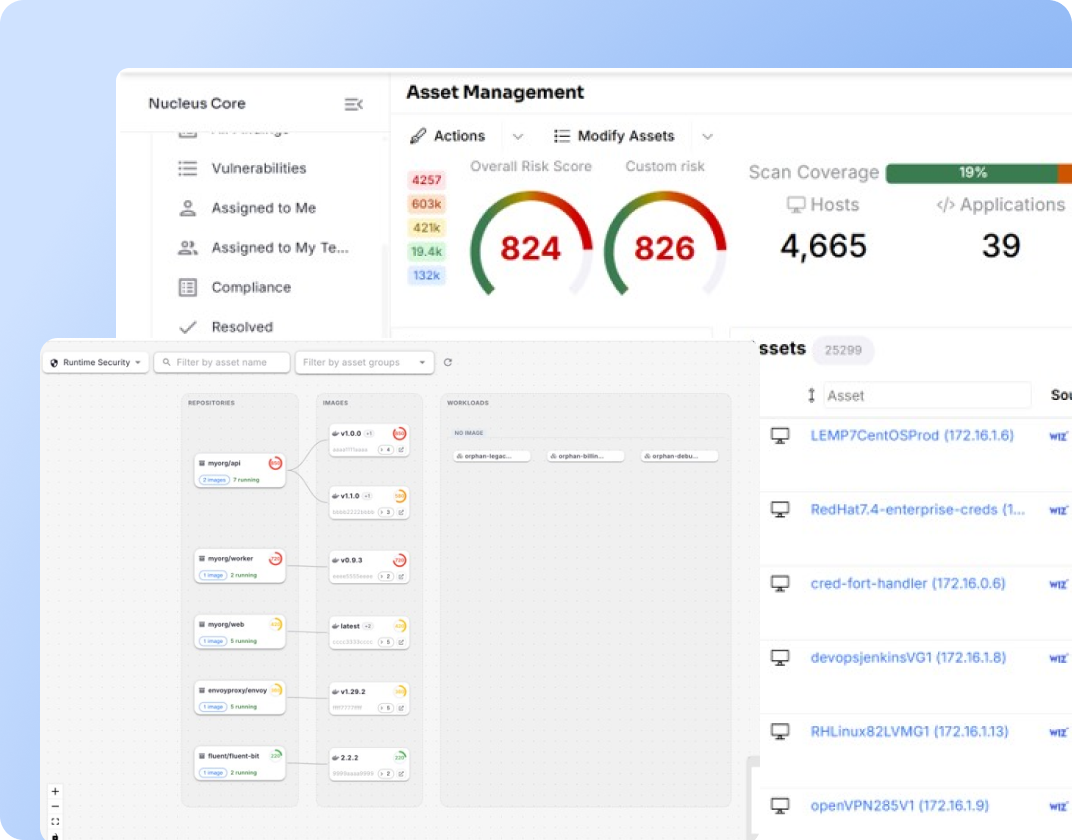The width and height of the screenshot is (1072, 840).
Task: Click the risk score ring on myorg/worker
Action: coord(275,559)
